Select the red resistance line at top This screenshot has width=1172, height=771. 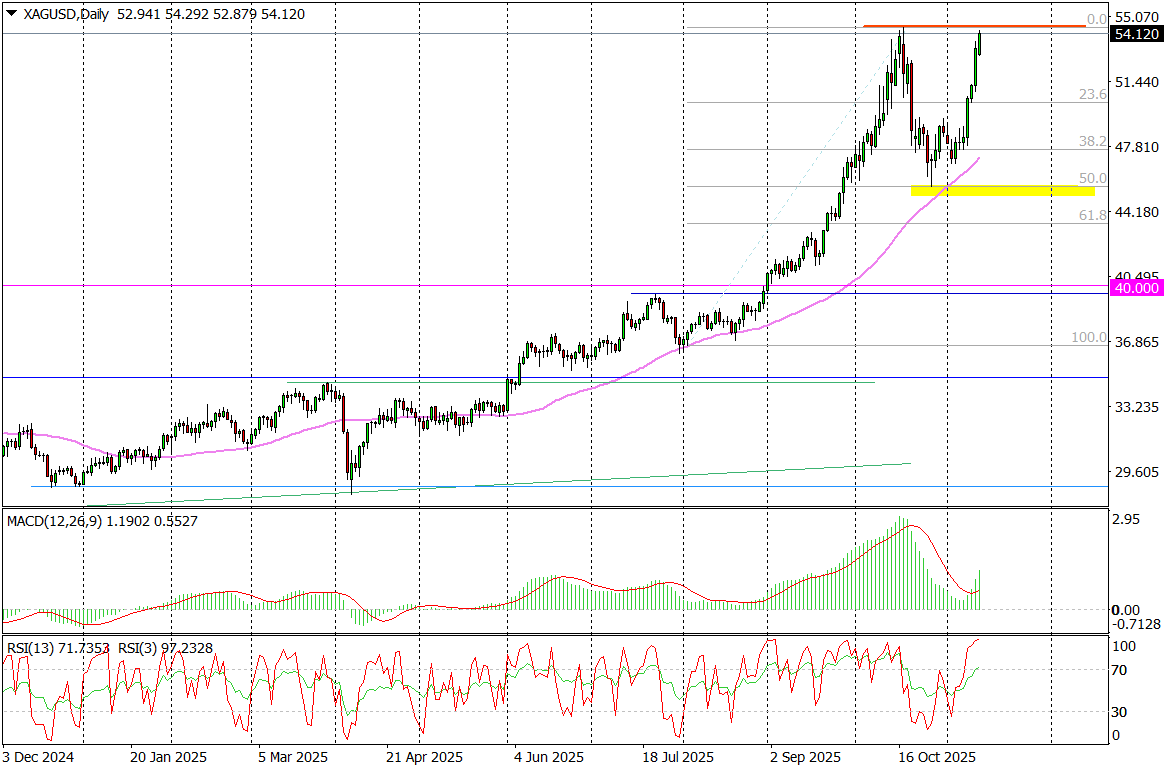coord(974,26)
